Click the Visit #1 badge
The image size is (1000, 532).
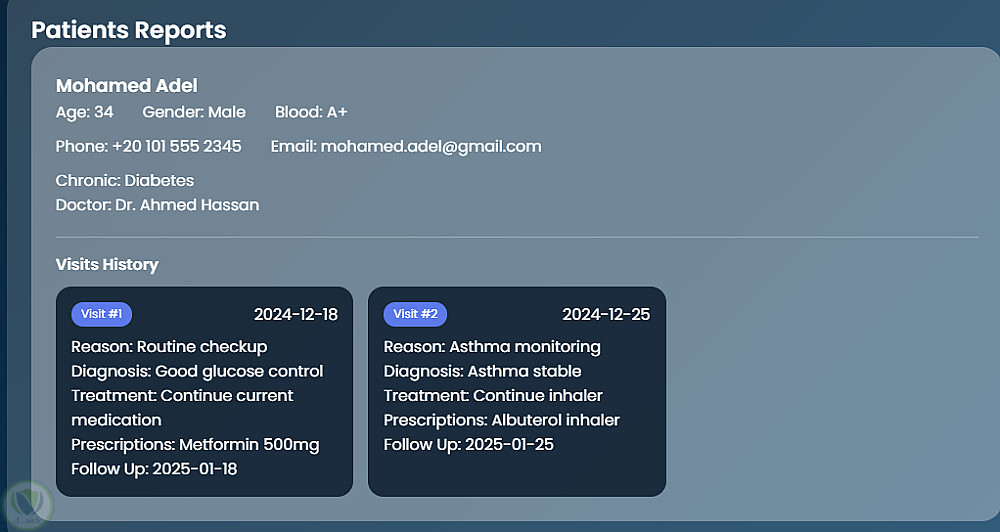[x=101, y=314]
